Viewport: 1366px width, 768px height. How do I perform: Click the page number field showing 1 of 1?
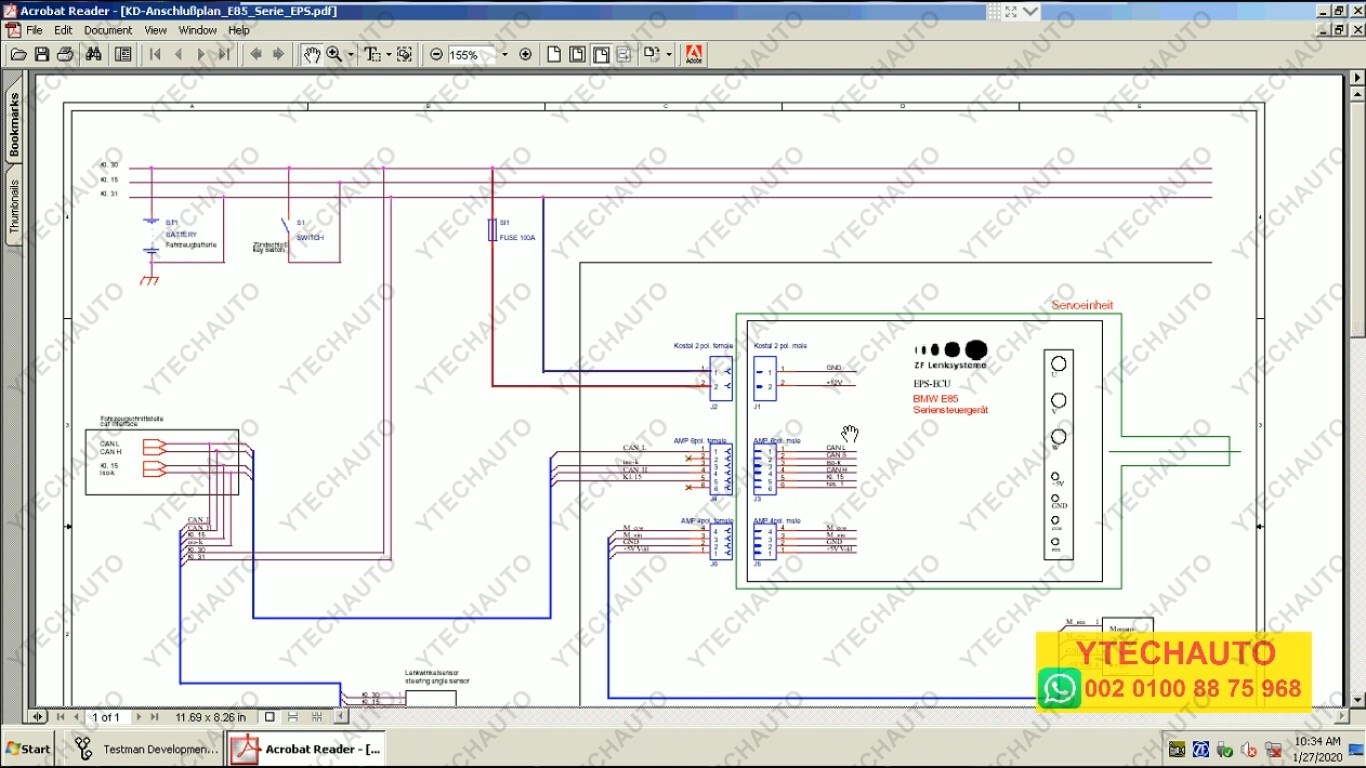click(105, 716)
